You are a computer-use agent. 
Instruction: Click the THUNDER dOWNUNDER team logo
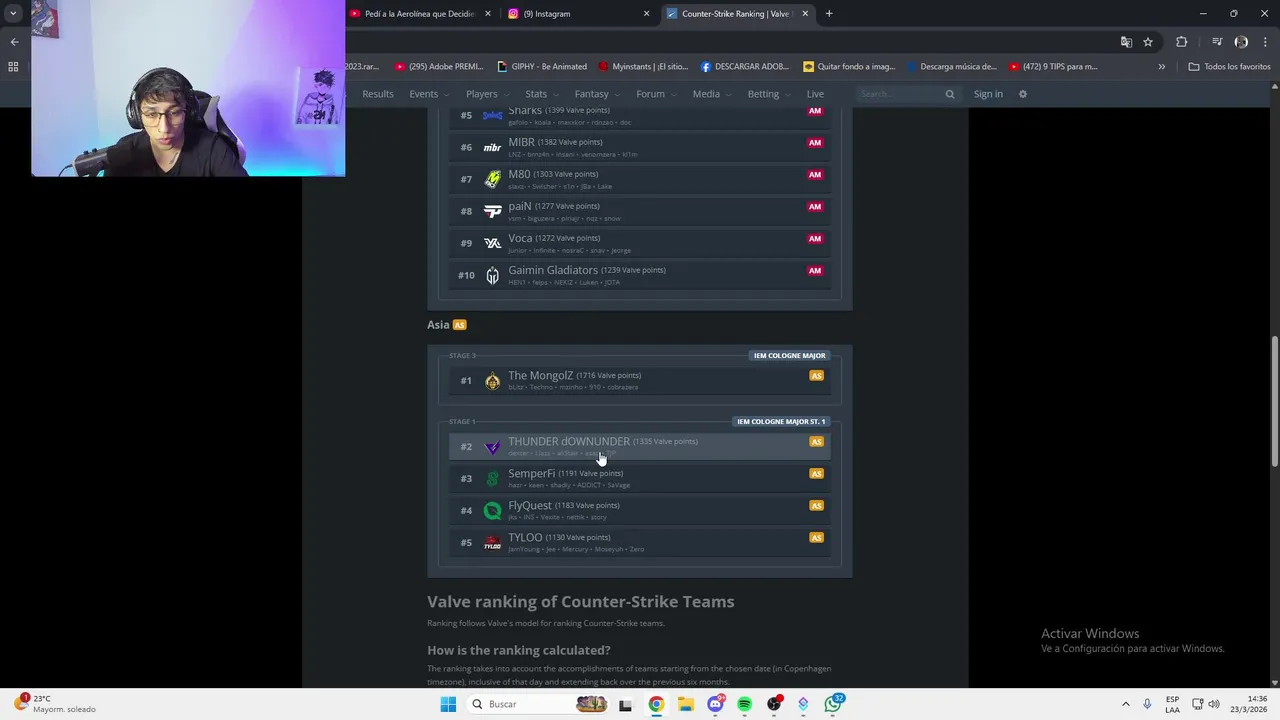[x=492, y=447]
